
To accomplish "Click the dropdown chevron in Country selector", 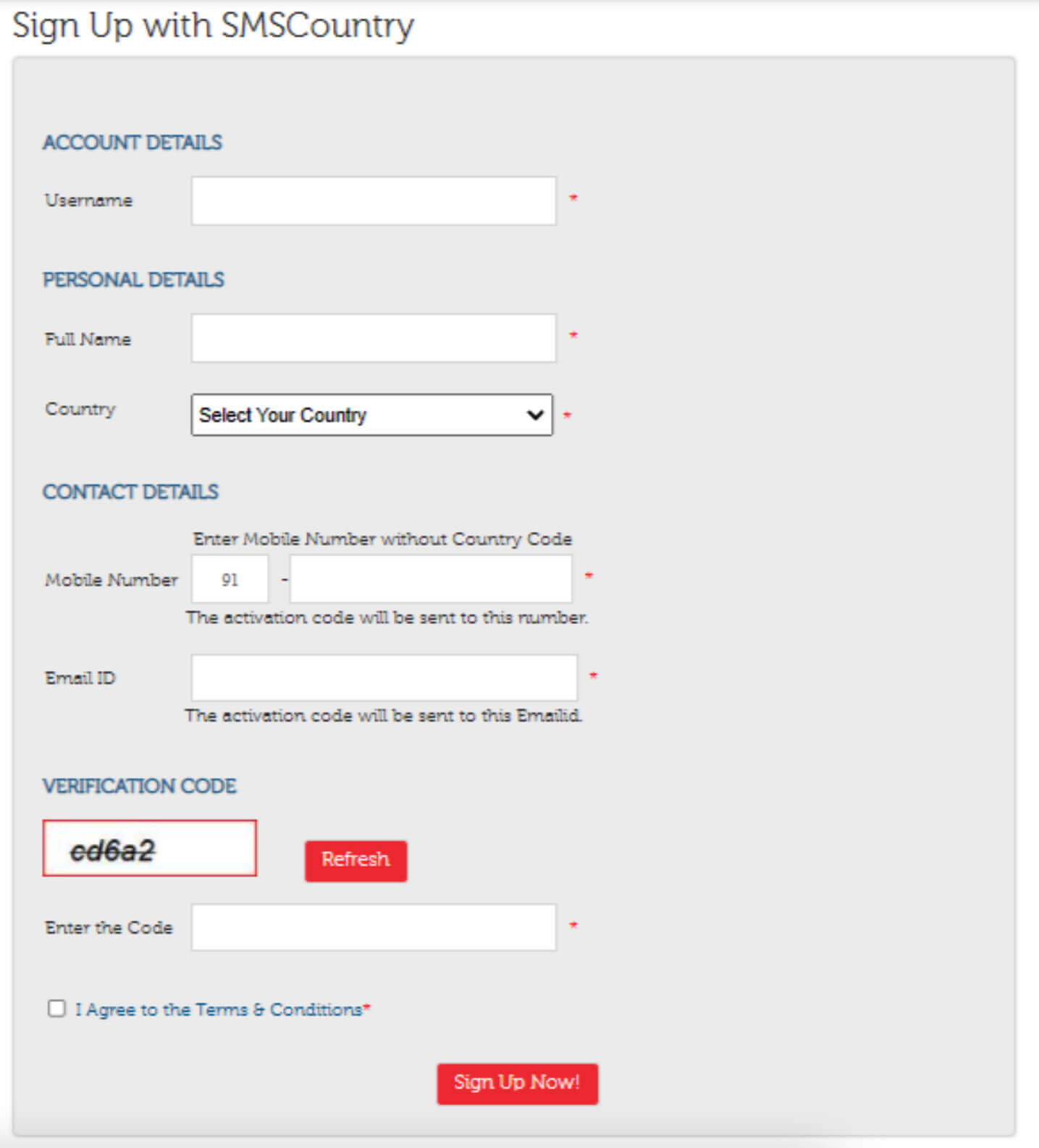I will 535,415.
